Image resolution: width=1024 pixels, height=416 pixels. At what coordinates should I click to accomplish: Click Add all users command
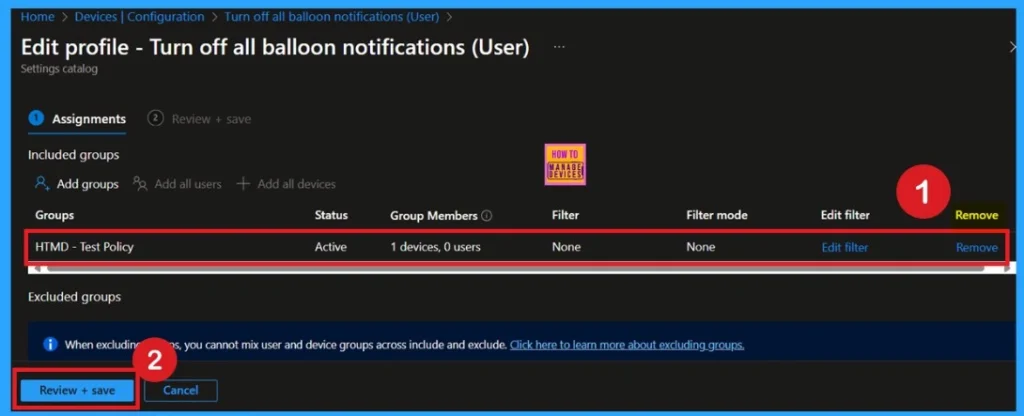188,184
